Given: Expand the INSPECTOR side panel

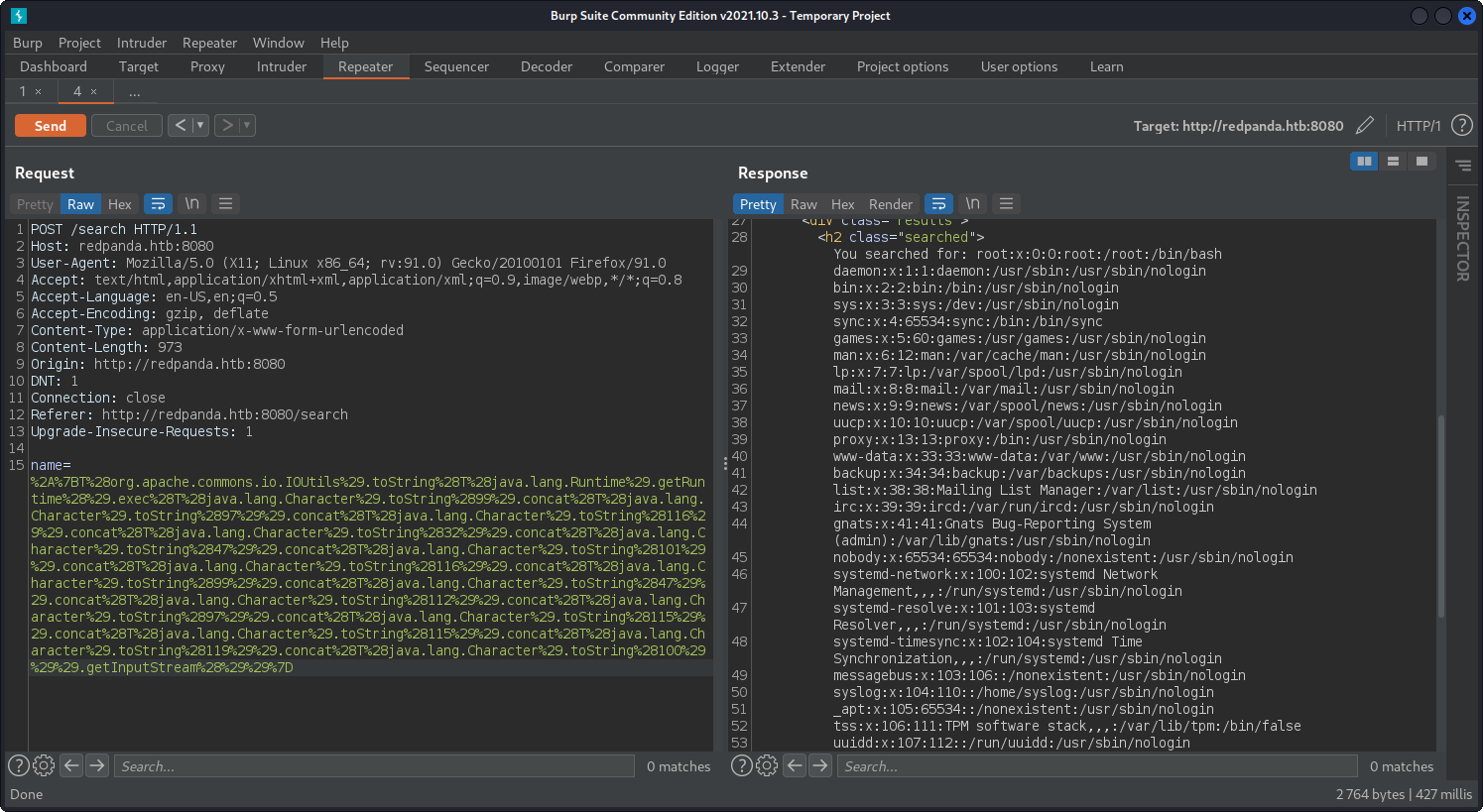Looking at the screenshot, I should [1463, 238].
